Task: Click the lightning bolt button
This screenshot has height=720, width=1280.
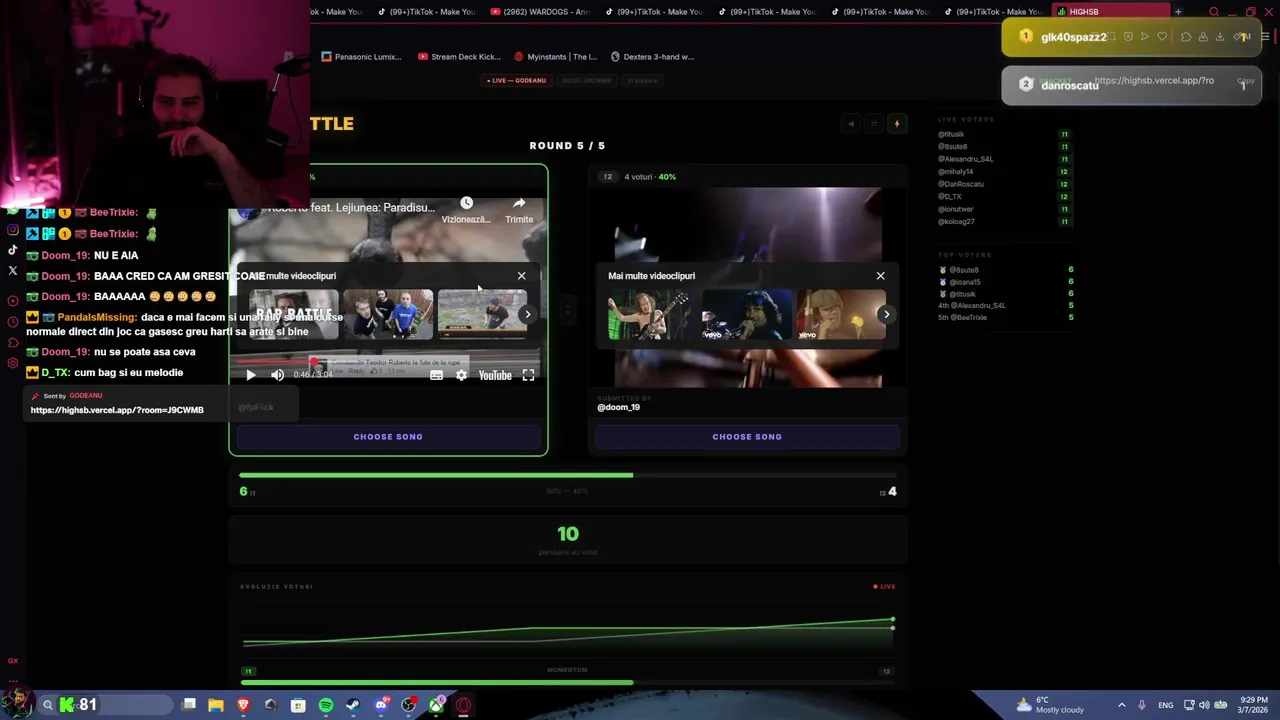Action: point(897,124)
